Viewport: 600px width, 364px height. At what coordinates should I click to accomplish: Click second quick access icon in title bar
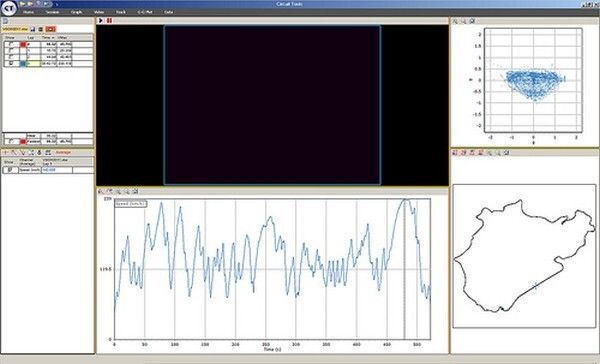tap(30, 4)
